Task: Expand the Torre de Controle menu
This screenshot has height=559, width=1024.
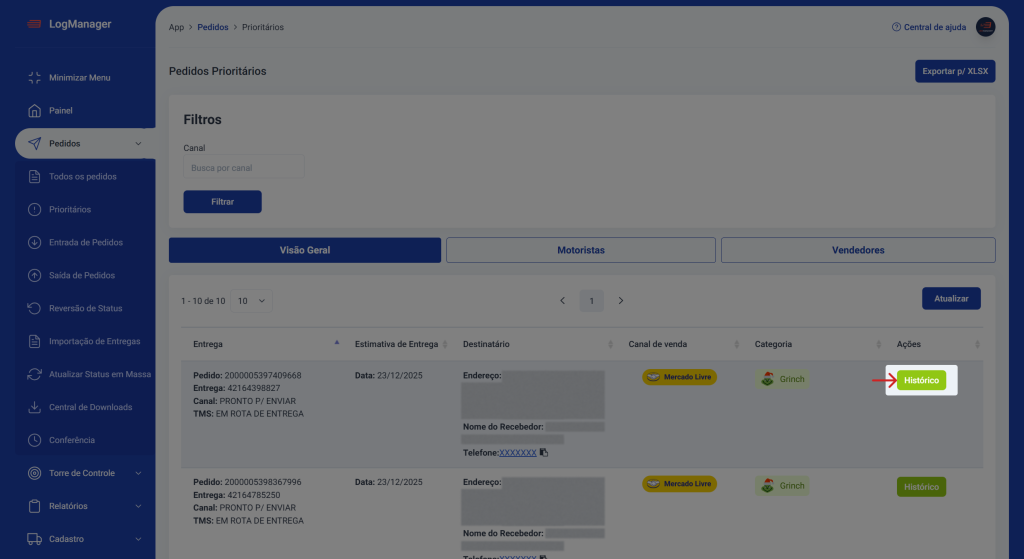Action: (x=138, y=473)
